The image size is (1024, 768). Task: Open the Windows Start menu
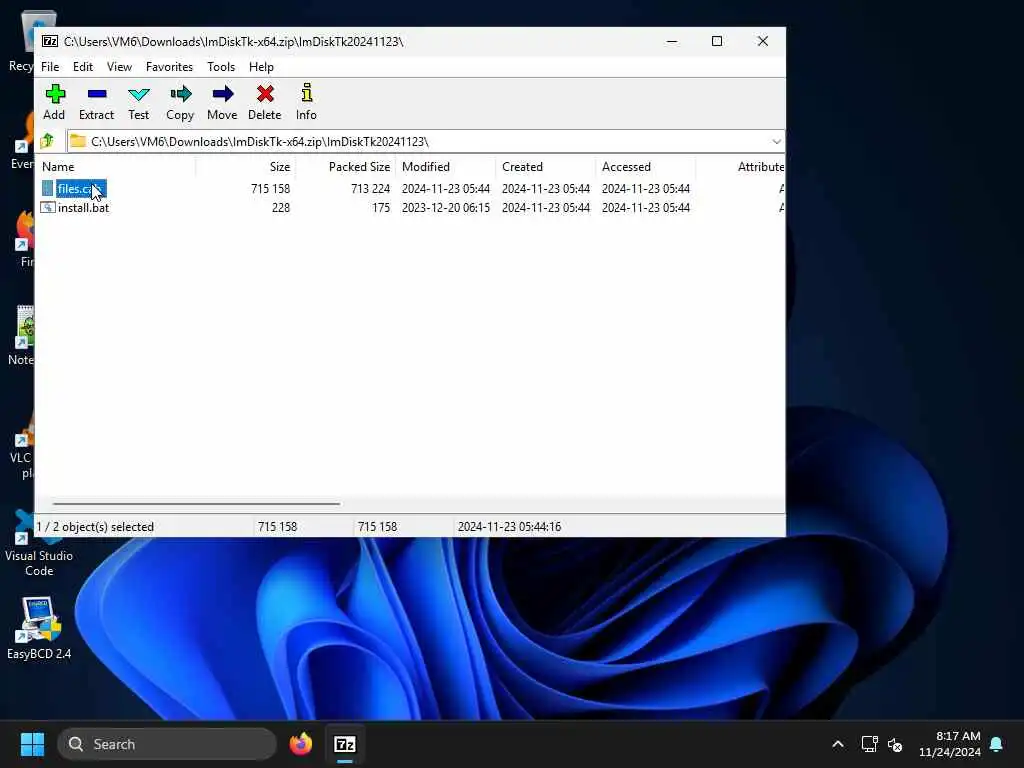(33, 744)
